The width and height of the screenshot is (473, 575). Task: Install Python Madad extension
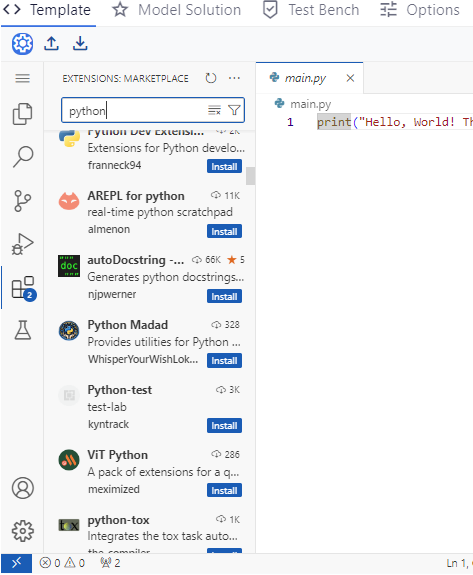[224, 360]
